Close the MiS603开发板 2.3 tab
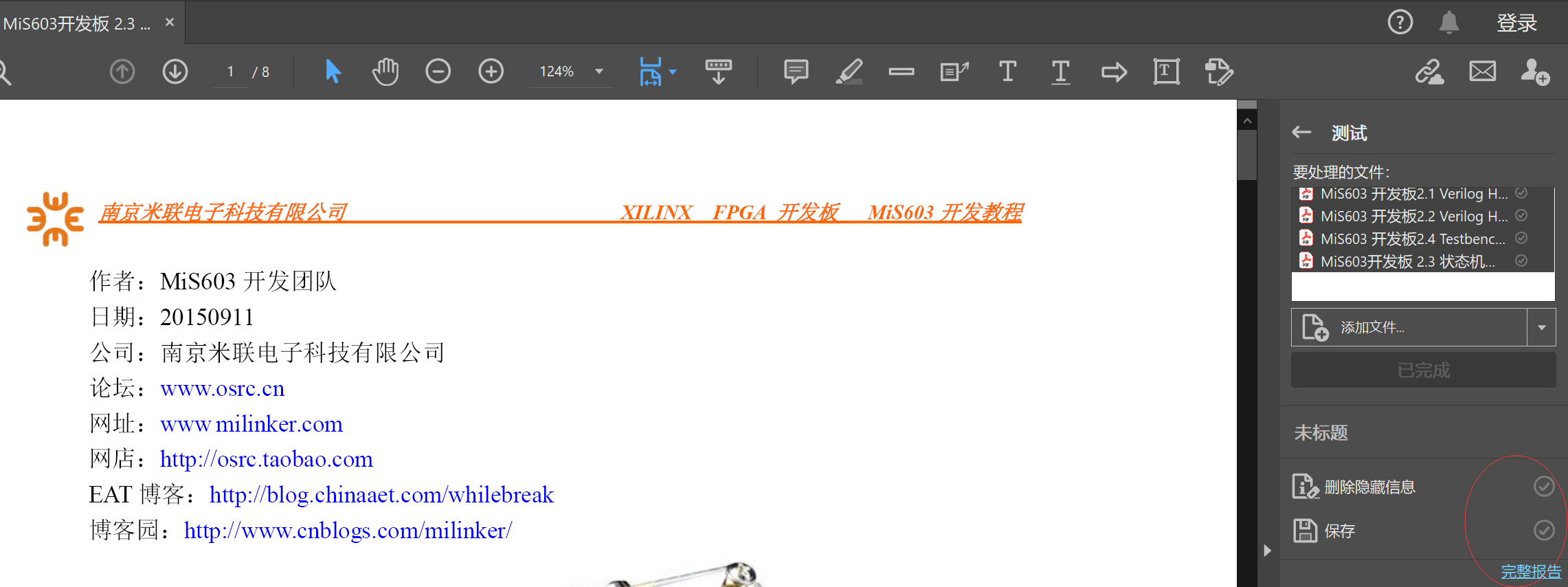The width and height of the screenshot is (1568, 587). tap(170, 23)
